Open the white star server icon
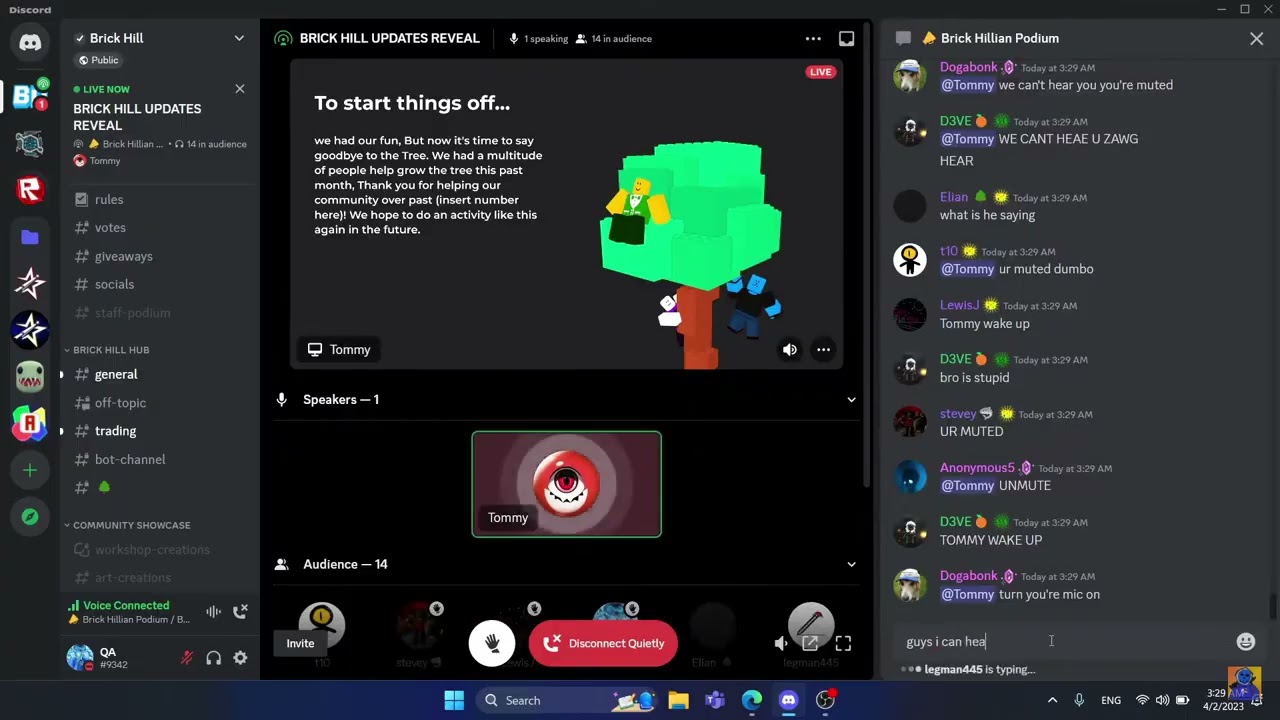Viewport: 1280px width, 720px height. pos(30,283)
